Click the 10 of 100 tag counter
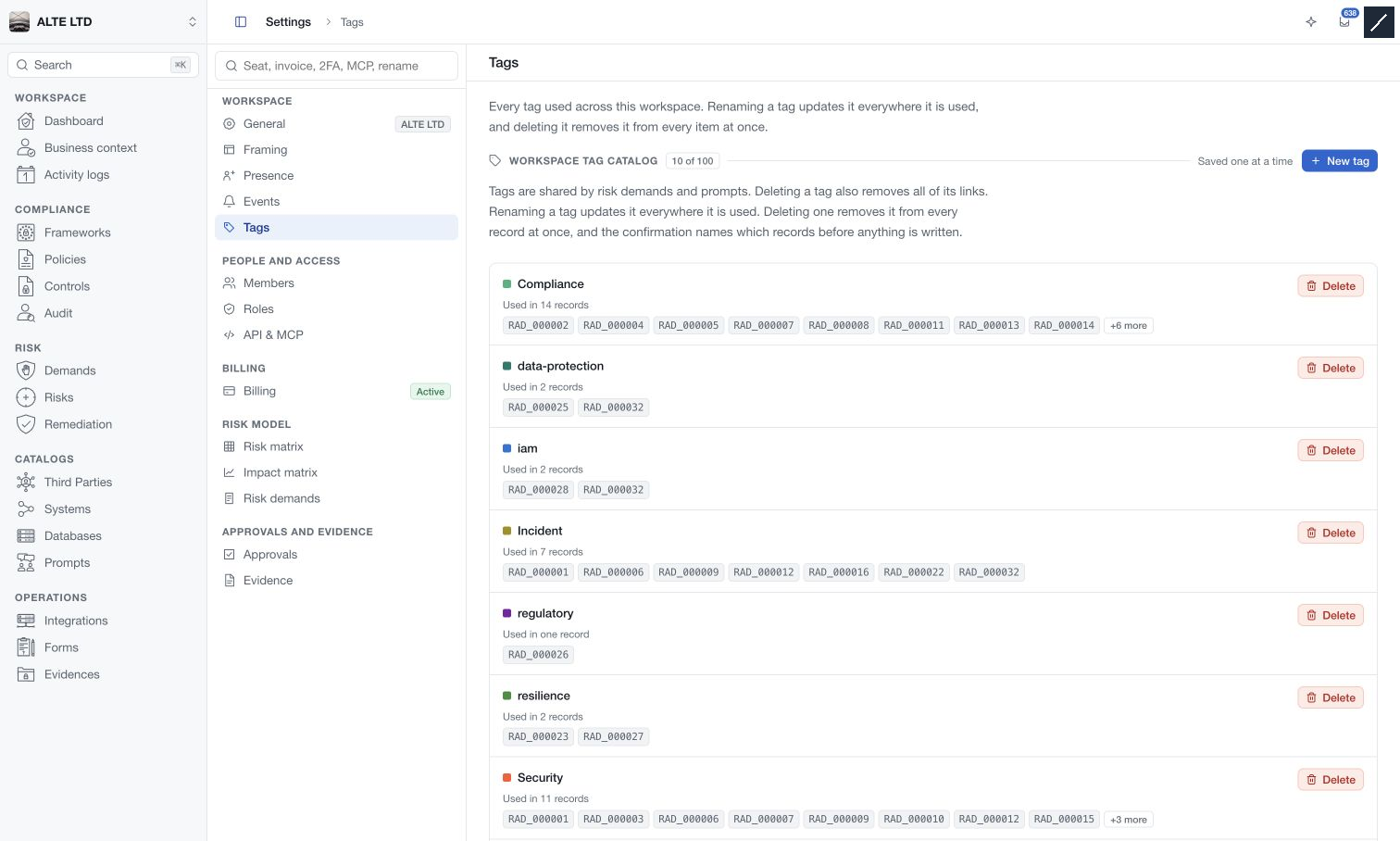Viewport: 1400px width, 841px height. coord(693,161)
